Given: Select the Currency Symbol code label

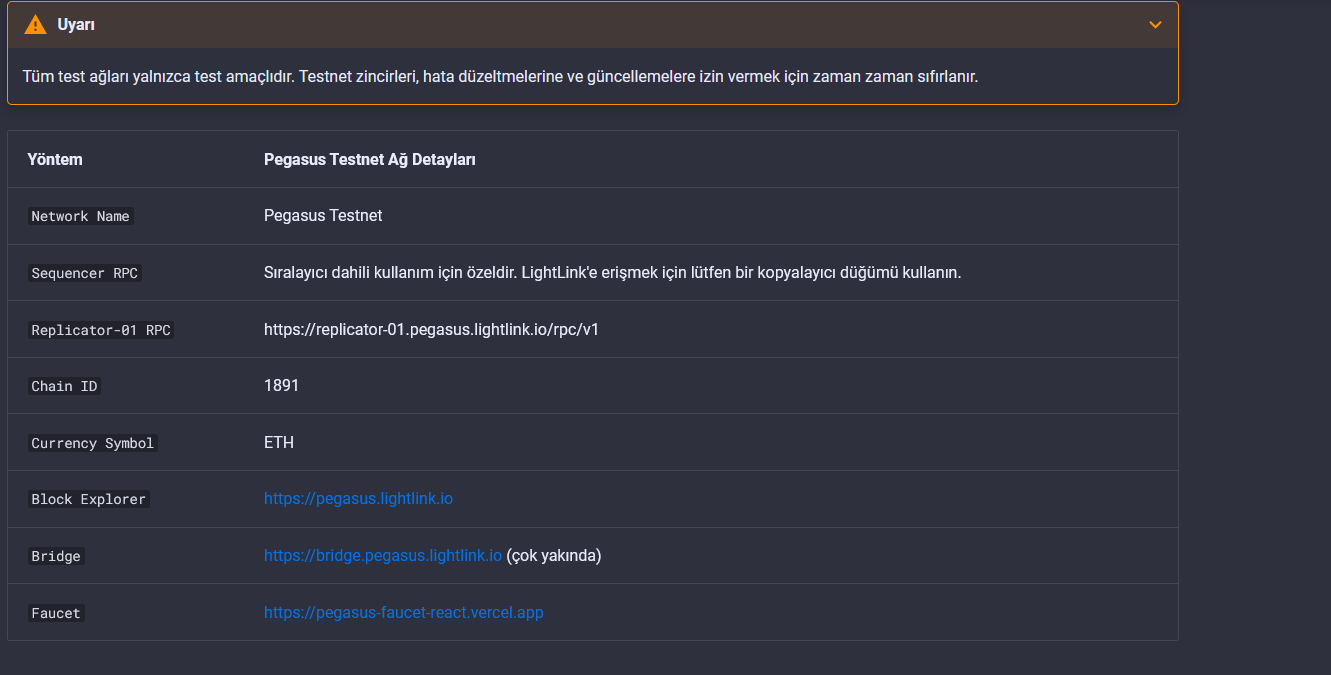Looking at the screenshot, I should 93,443.
